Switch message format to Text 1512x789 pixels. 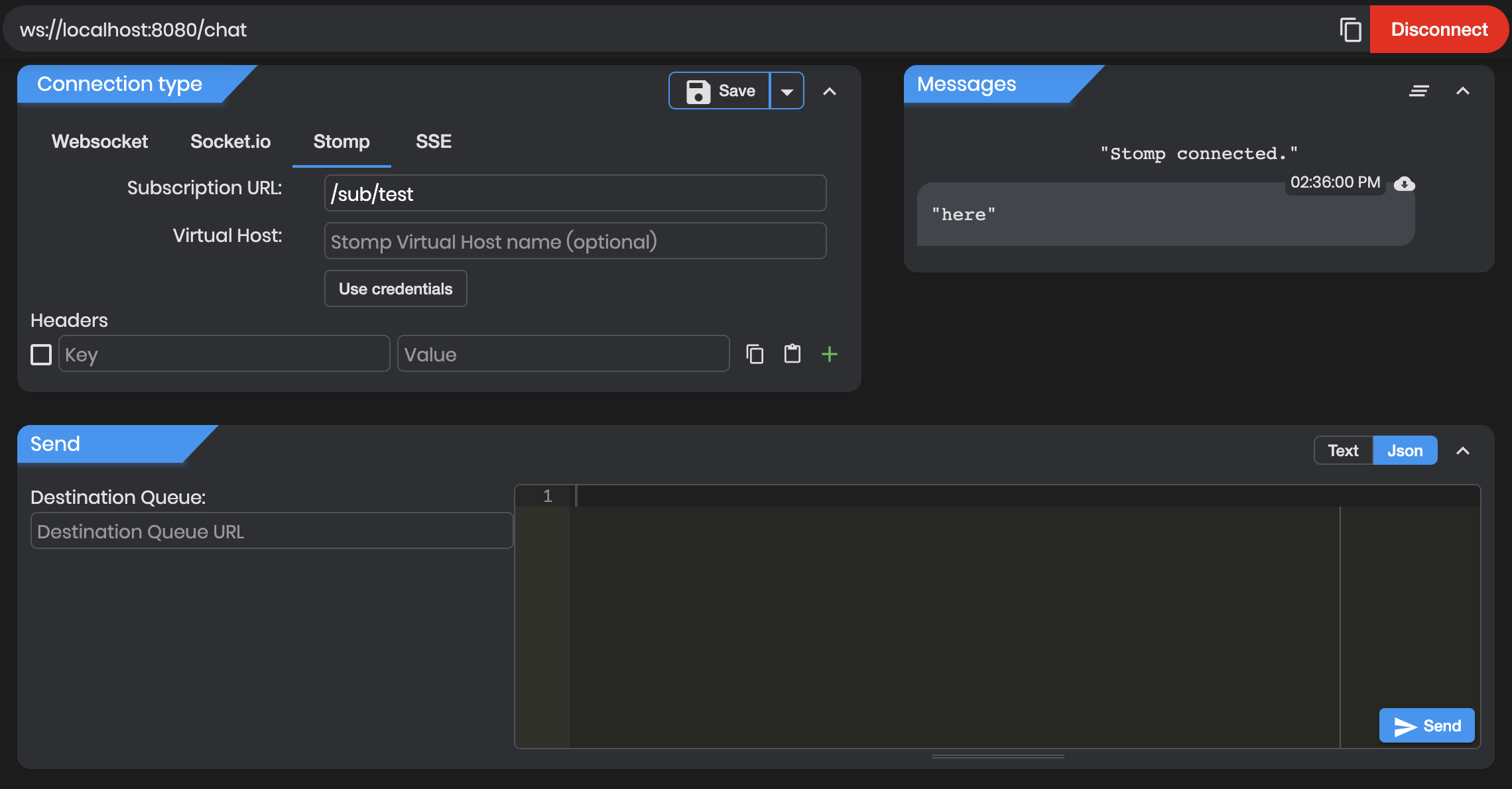tap(1343, 451)
